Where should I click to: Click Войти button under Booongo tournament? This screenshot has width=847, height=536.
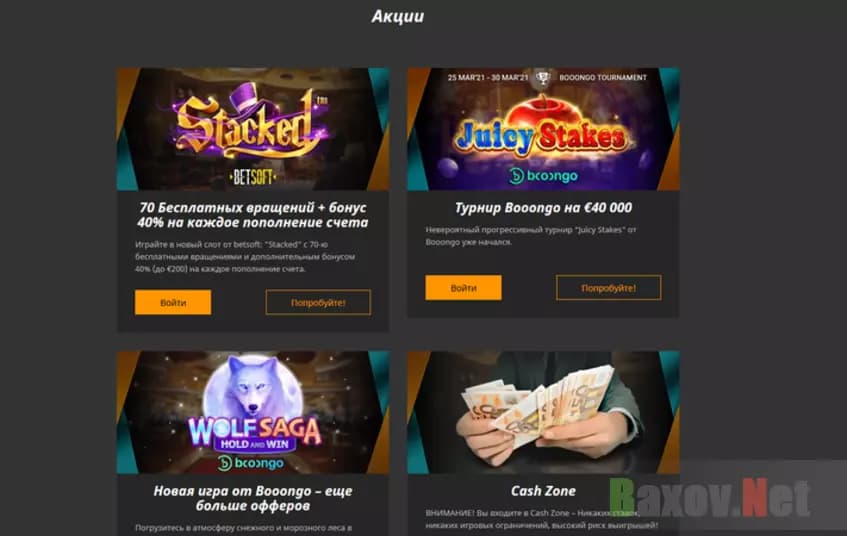coord(463,288)
